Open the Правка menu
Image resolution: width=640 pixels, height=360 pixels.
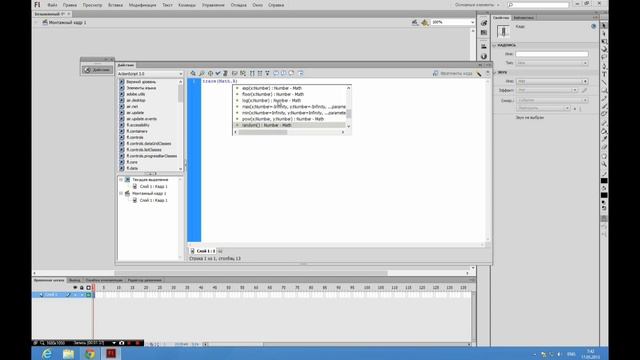click(70, 5)
